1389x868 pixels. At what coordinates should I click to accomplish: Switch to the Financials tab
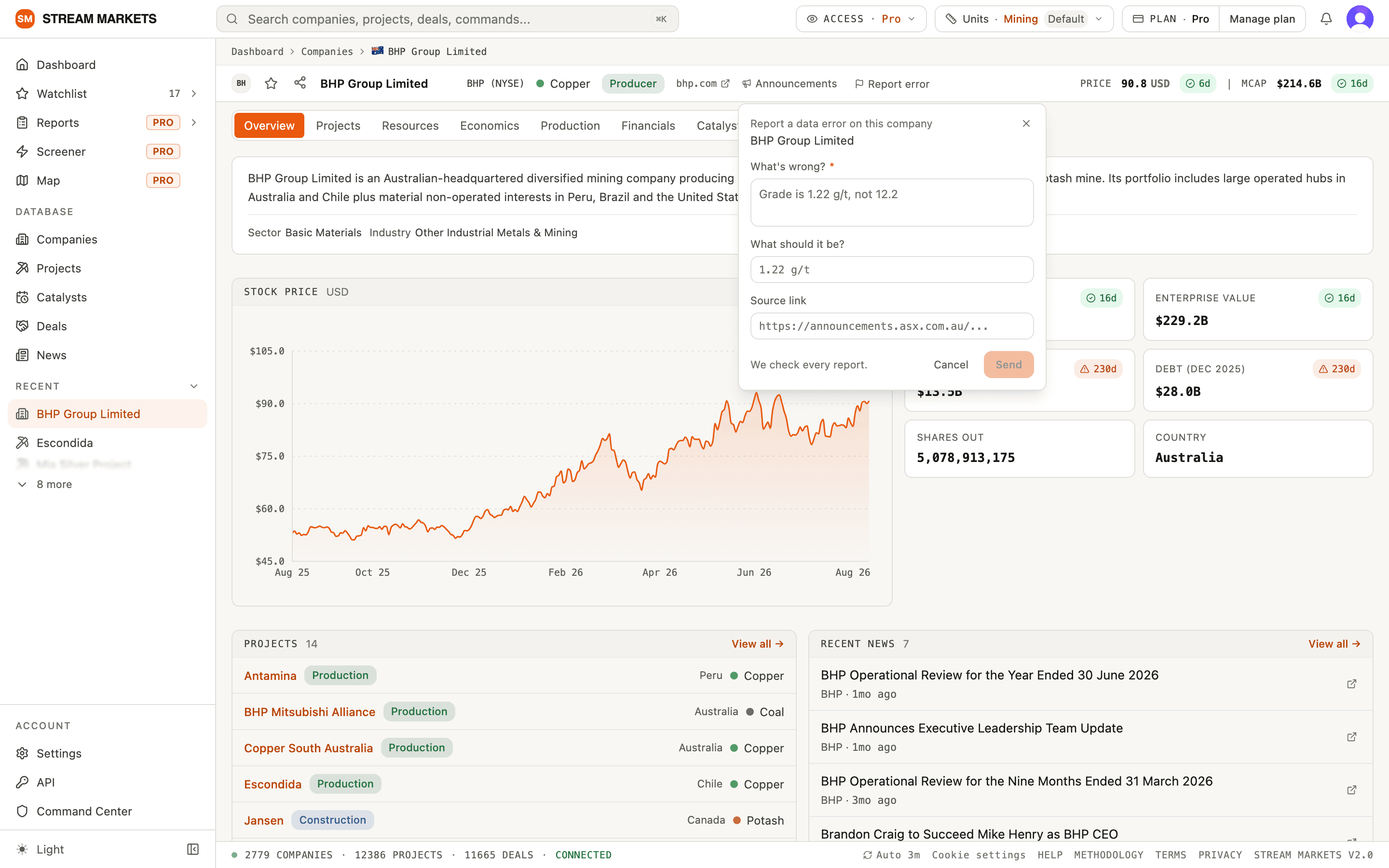point(648,126)
